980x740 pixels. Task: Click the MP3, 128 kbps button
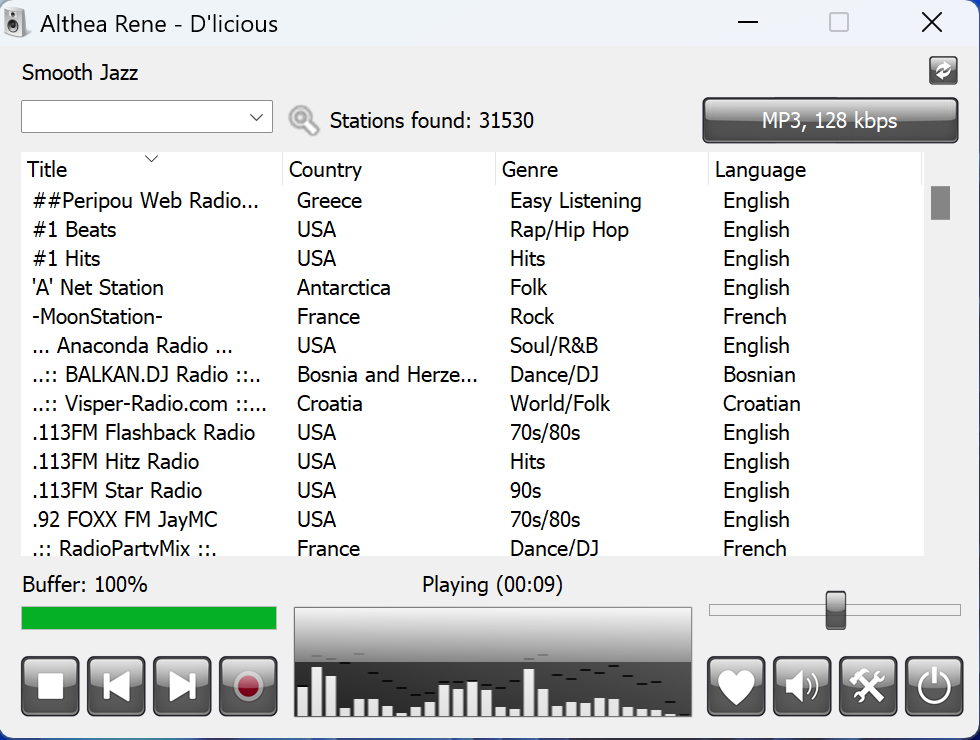(830, 120)
